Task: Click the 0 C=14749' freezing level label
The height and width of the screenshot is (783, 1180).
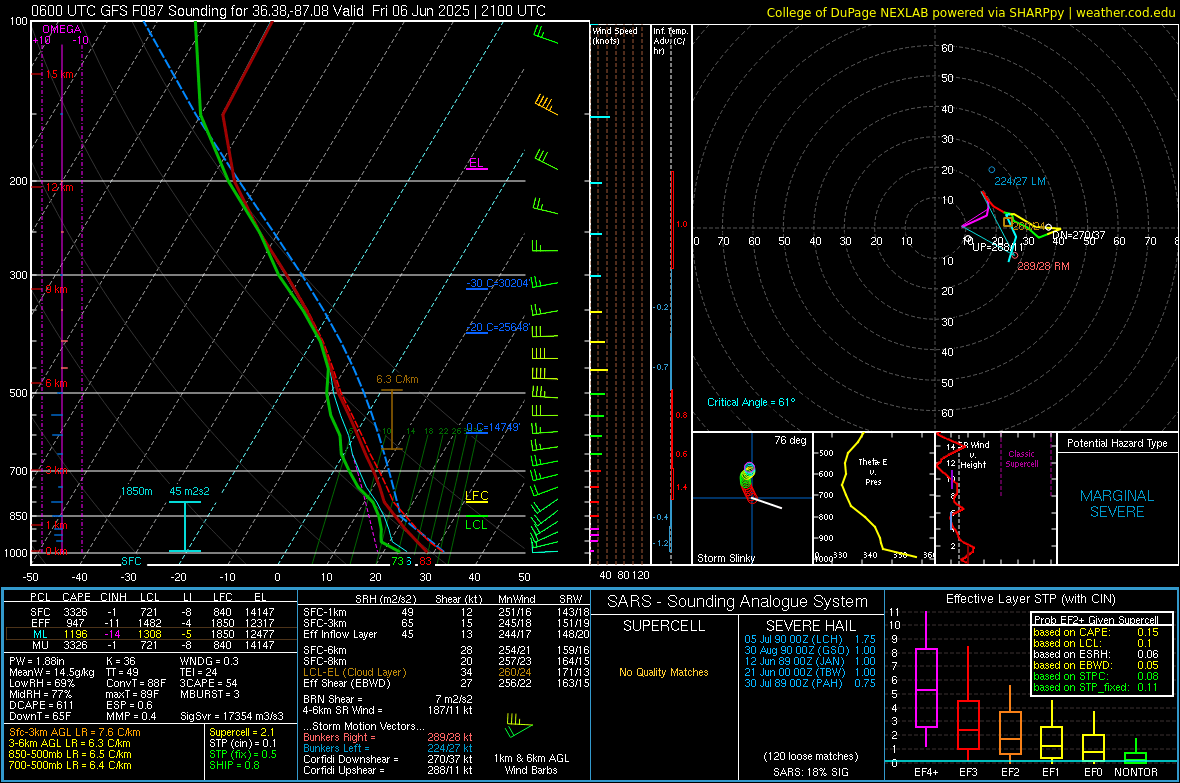Action: (493, 428)
